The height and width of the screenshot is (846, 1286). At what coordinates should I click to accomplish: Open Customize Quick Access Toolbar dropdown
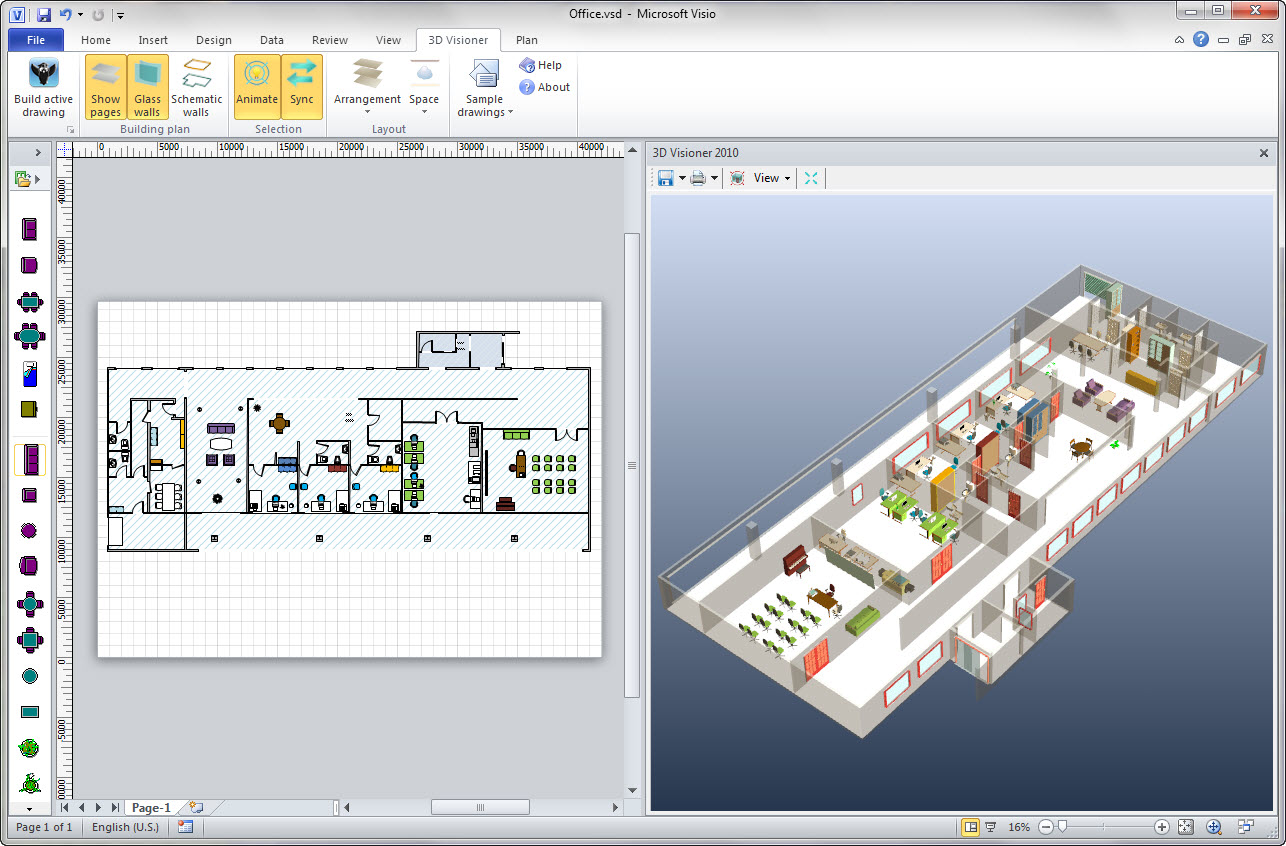(x=120, y=15)
